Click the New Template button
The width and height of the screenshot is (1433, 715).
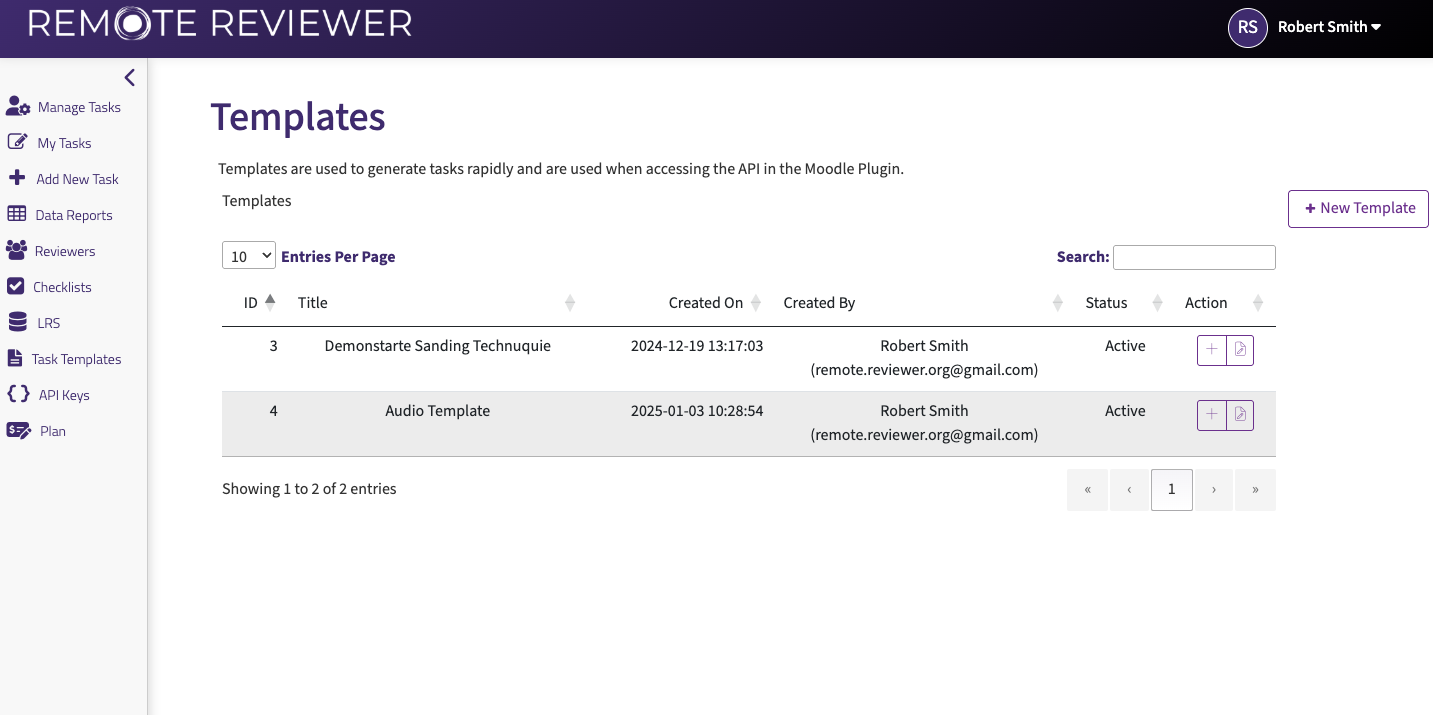click(1357, 208)
